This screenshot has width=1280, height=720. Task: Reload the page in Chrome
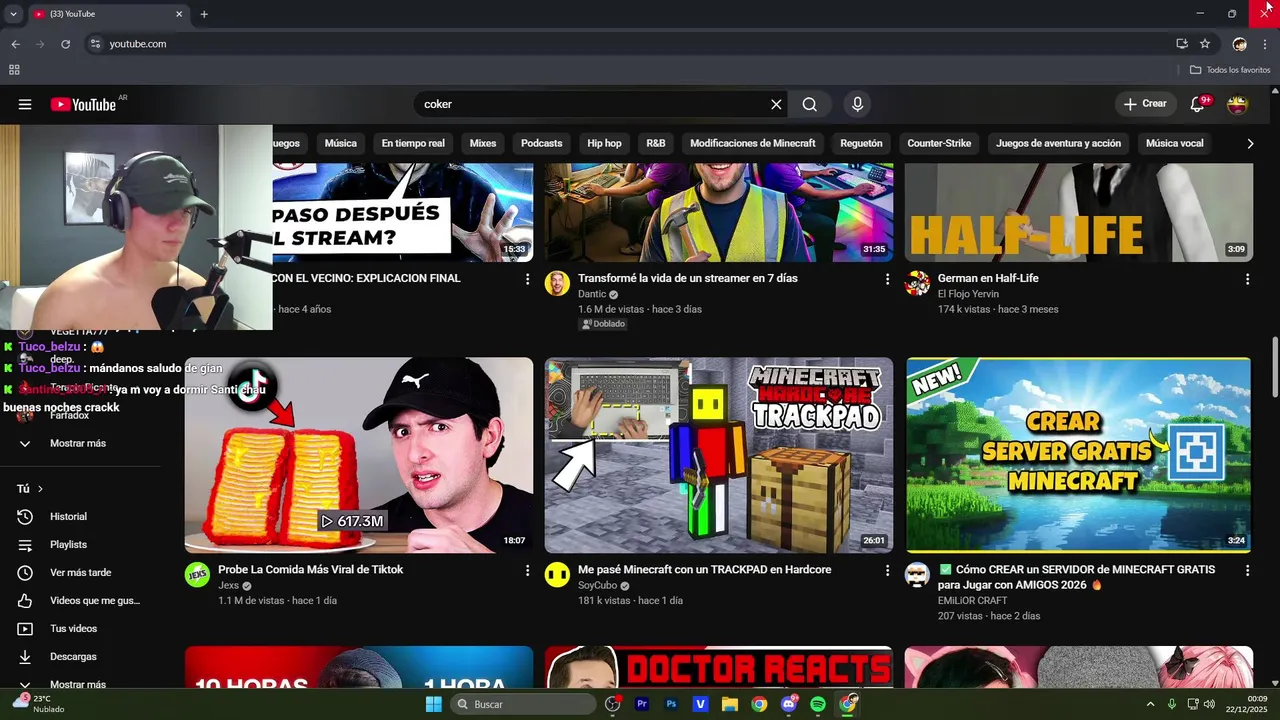[66, 44]
